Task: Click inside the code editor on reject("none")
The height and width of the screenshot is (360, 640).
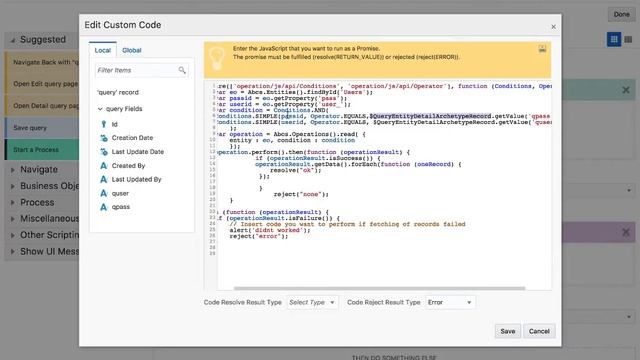Action: click(301, 194)
